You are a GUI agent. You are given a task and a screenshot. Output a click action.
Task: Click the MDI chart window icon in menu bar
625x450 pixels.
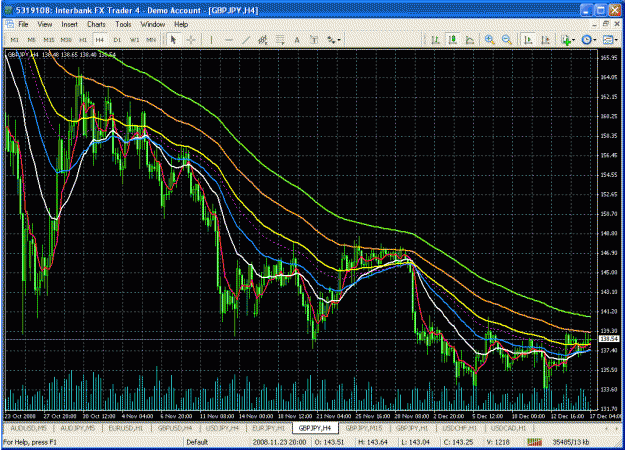pos(9,24)
